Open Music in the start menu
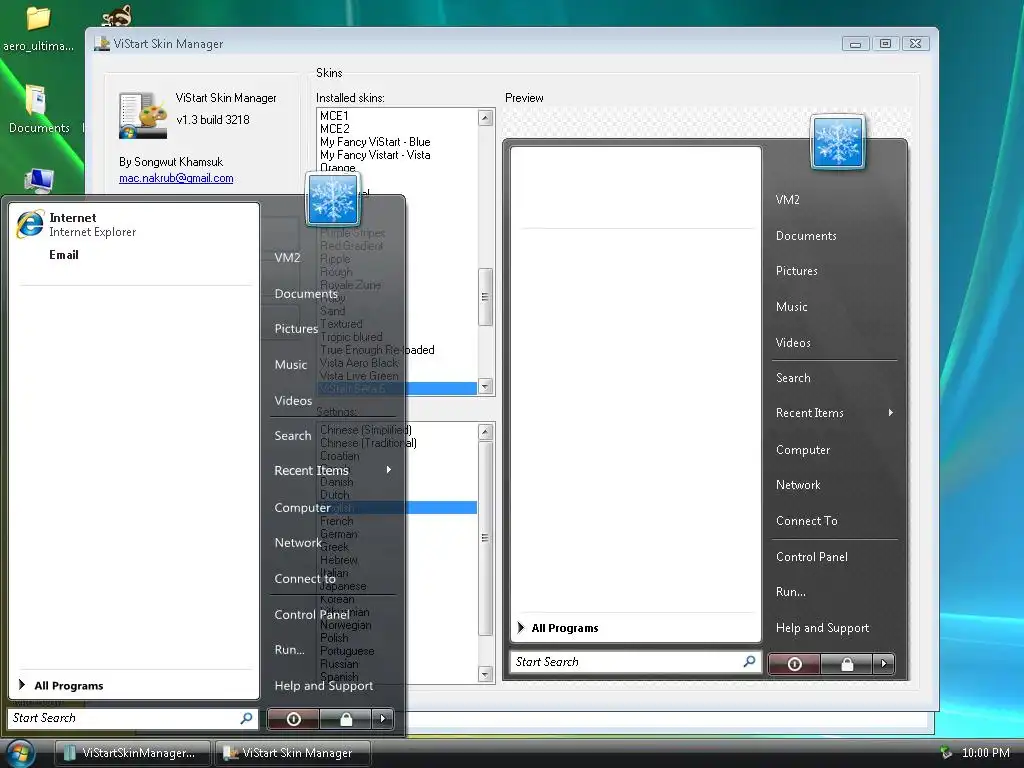Viewport: 1024px width, 768px height. pyautogui.click(x=291, y=364)
